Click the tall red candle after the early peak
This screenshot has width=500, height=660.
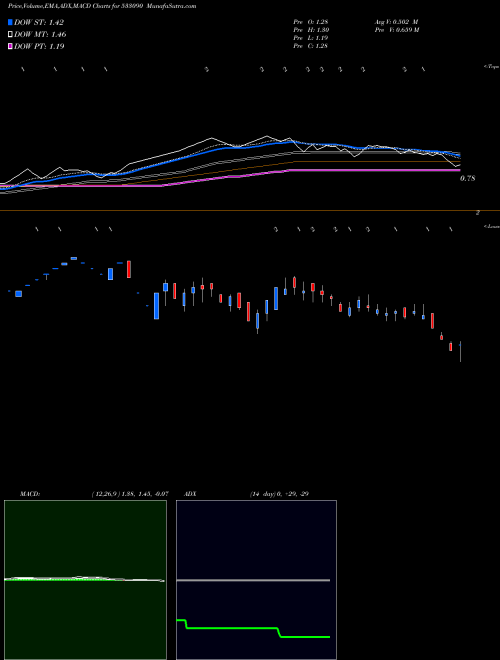click(129, 269)
